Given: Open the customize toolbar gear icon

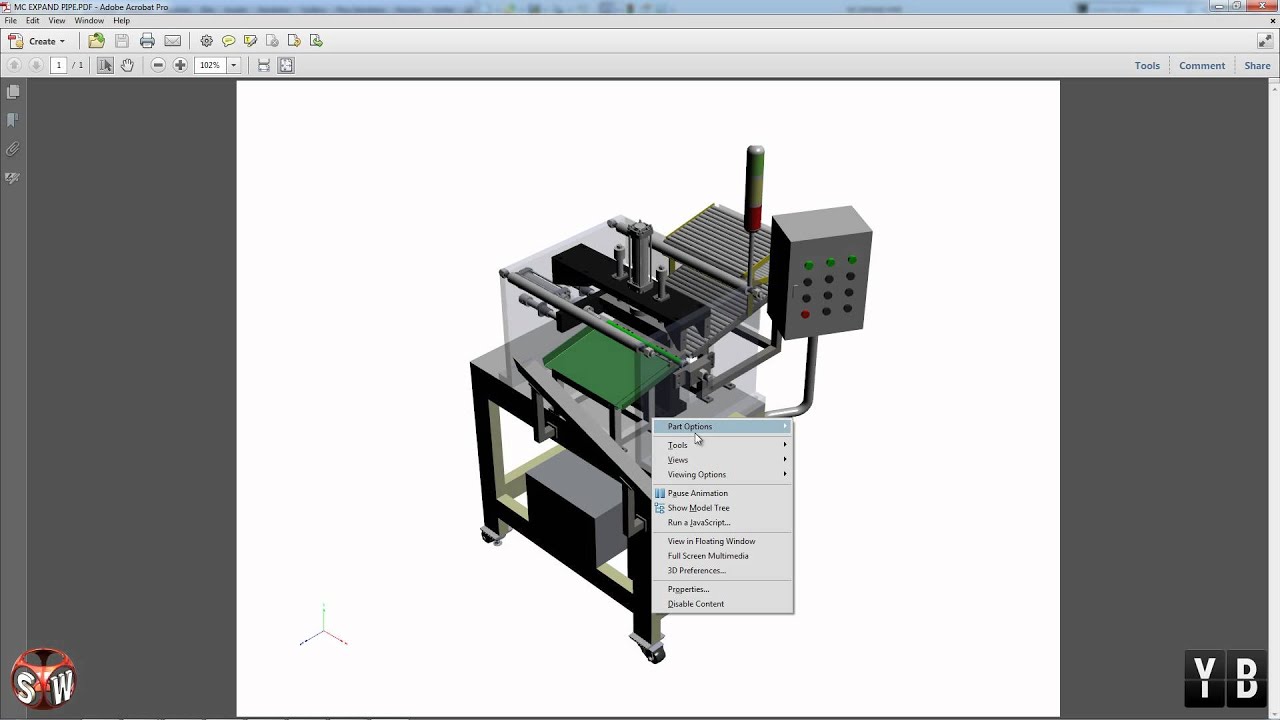Looking at the screenshot, I should tap(206, 41).
